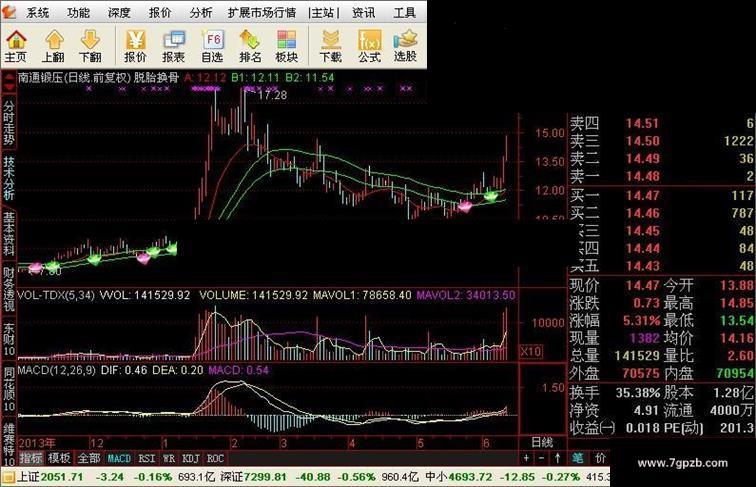Click the red arrows icon atop left sidebar
This screenshot has width=756, height=487.
pyautogui.click(x=9, y=83)
